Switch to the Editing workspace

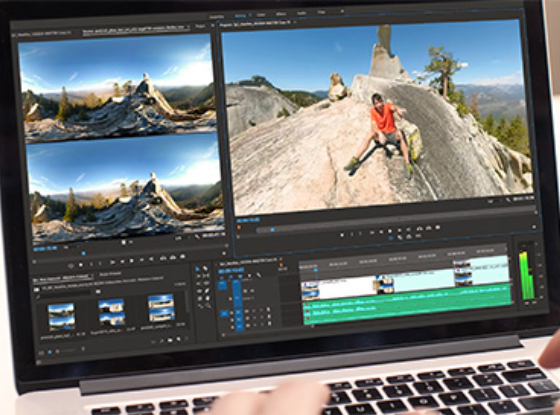[240, 15]
